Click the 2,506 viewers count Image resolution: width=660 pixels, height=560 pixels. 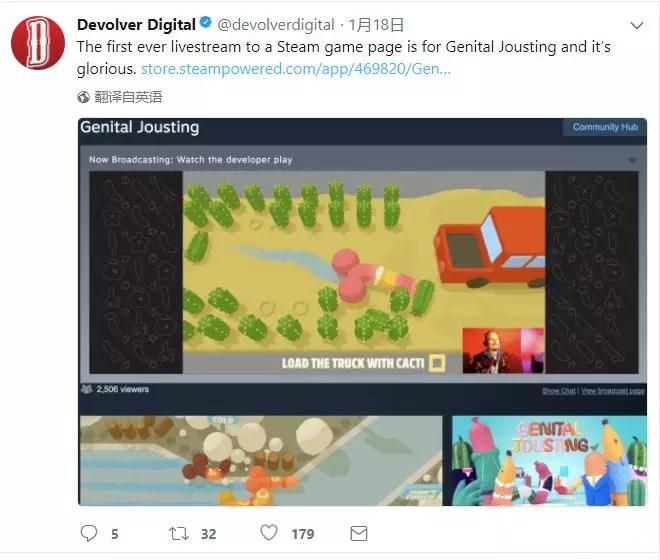click(x=123, y=389)
